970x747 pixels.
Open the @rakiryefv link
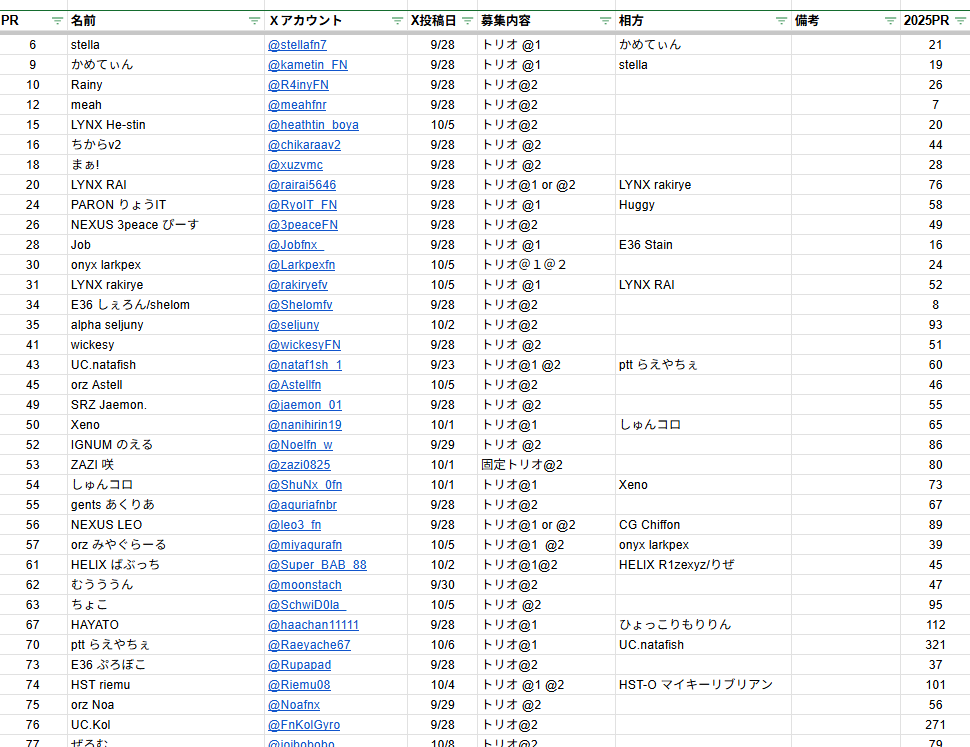298,285
